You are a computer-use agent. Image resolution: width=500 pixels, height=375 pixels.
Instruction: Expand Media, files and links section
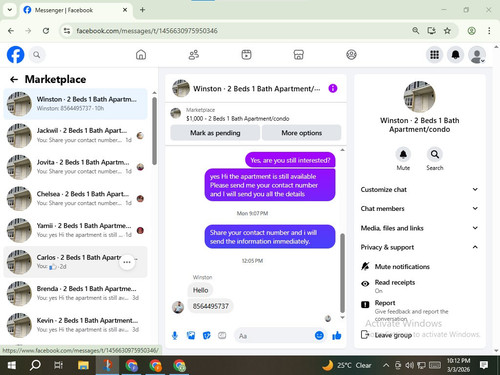tap(419, 228)
